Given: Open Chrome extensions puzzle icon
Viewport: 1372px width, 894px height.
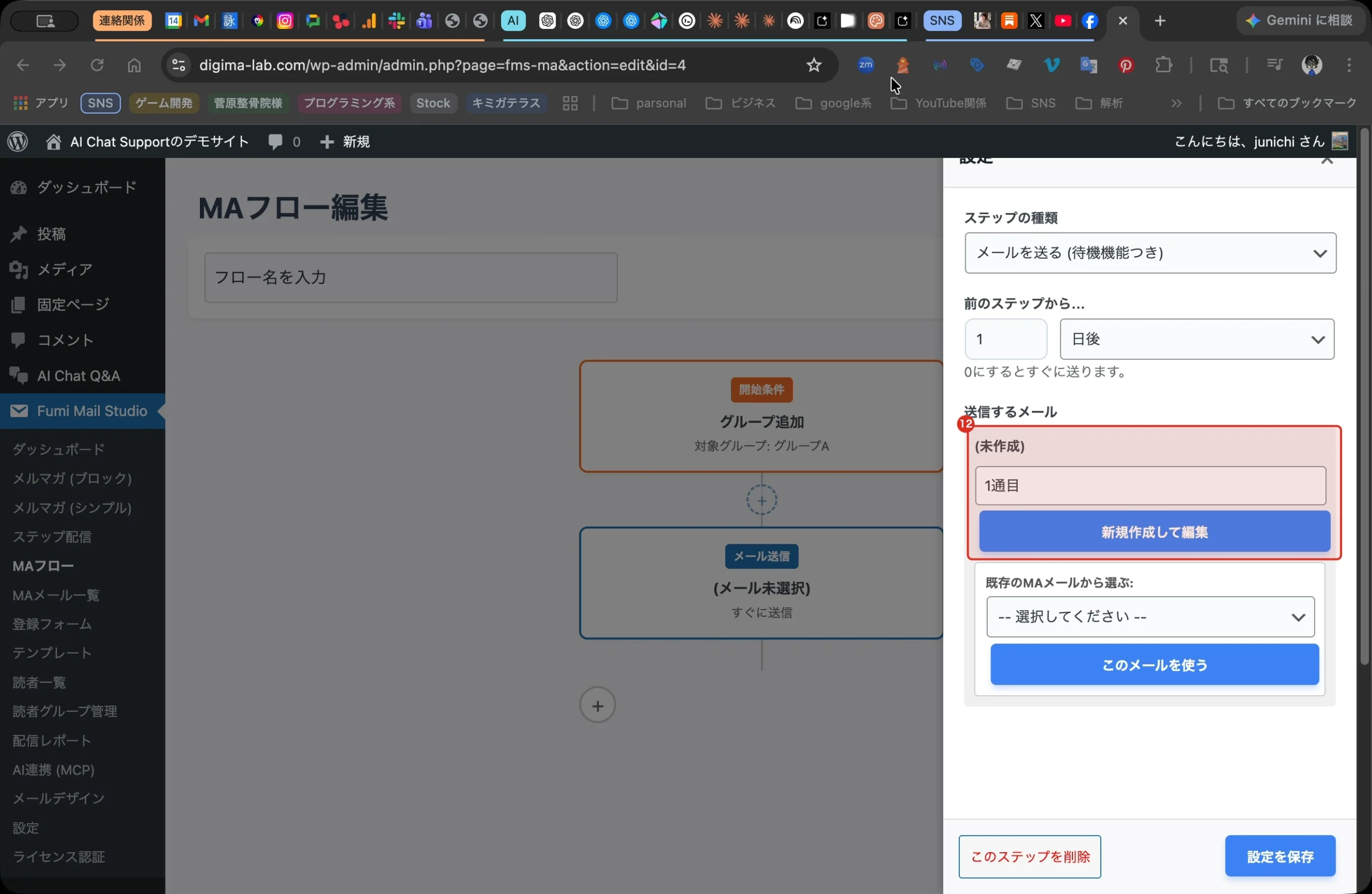Looking at the screenshot, I should (1164, 65).
